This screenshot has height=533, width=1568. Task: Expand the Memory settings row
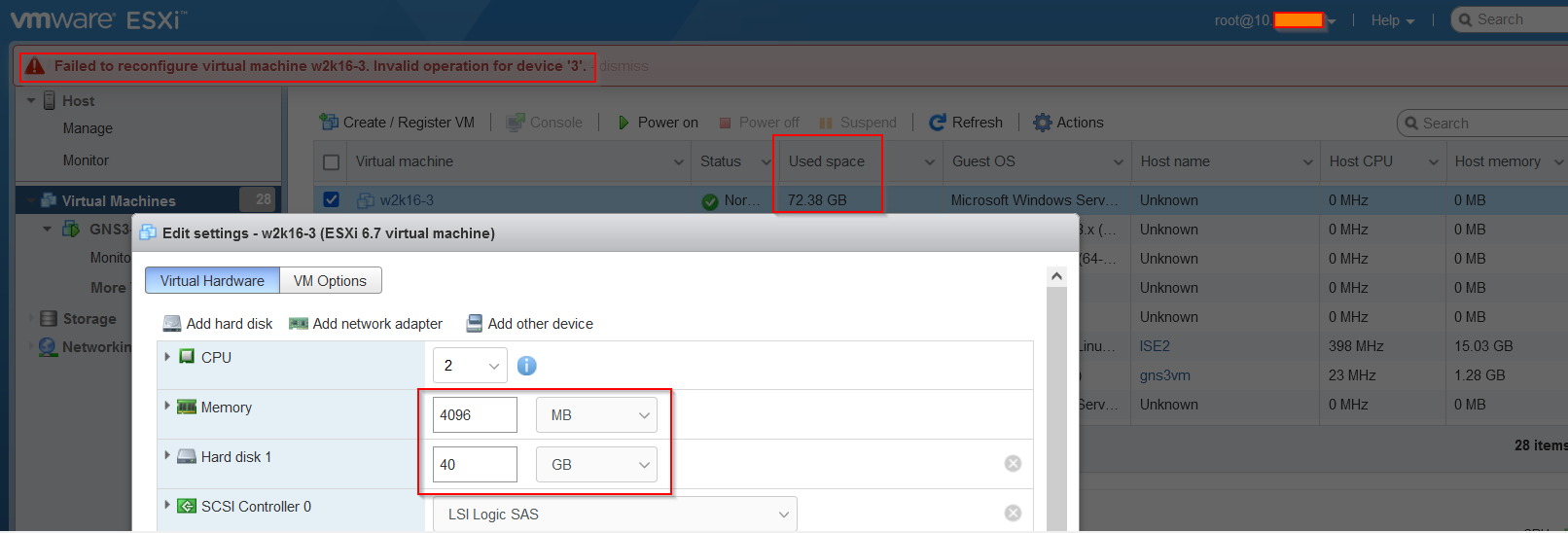click(167, 407)
